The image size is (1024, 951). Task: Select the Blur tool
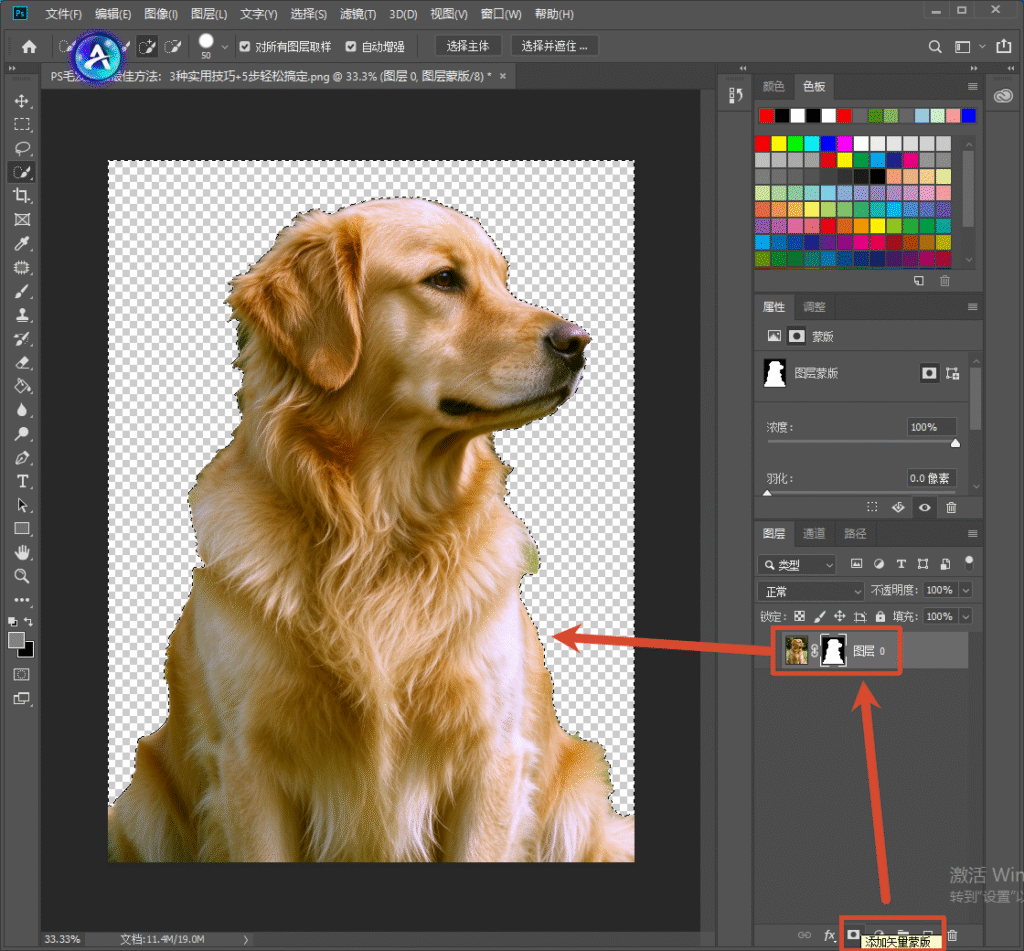click(x=22, y=410)
